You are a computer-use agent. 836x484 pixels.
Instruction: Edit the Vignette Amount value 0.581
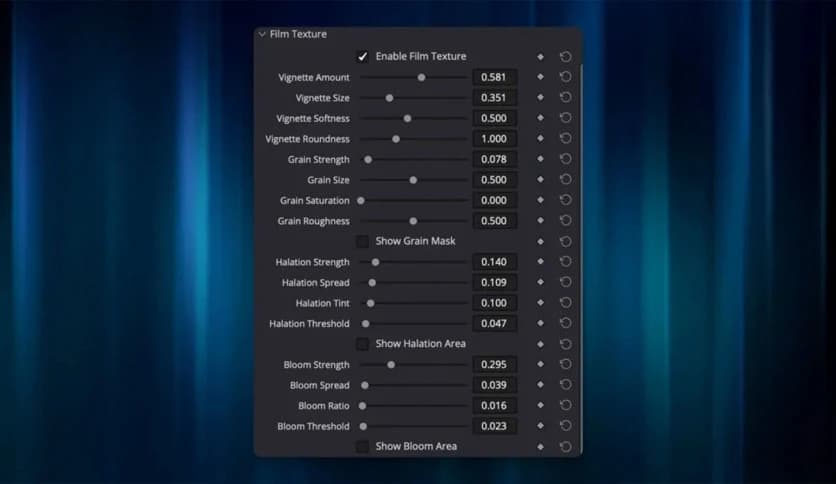click(x=495, y=77)
